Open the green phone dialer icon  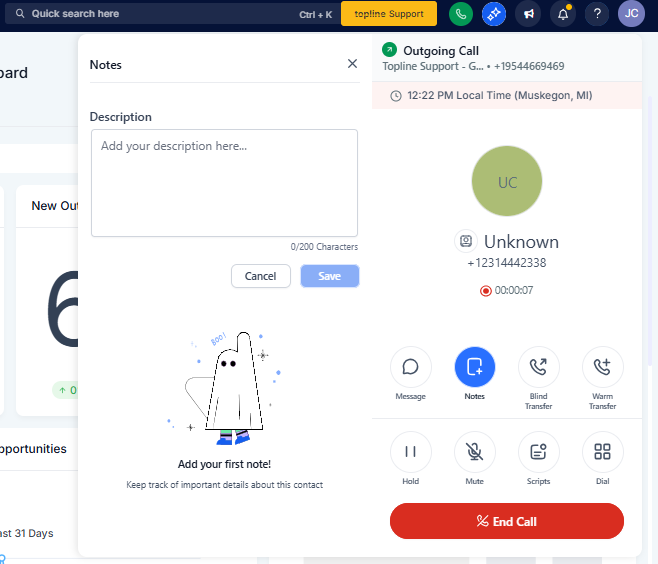[x=460, y=14]
